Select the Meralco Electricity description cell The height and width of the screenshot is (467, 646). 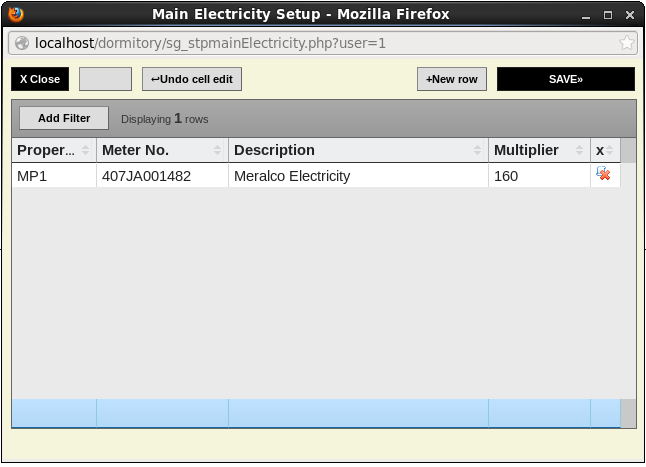tap(358, 176)
